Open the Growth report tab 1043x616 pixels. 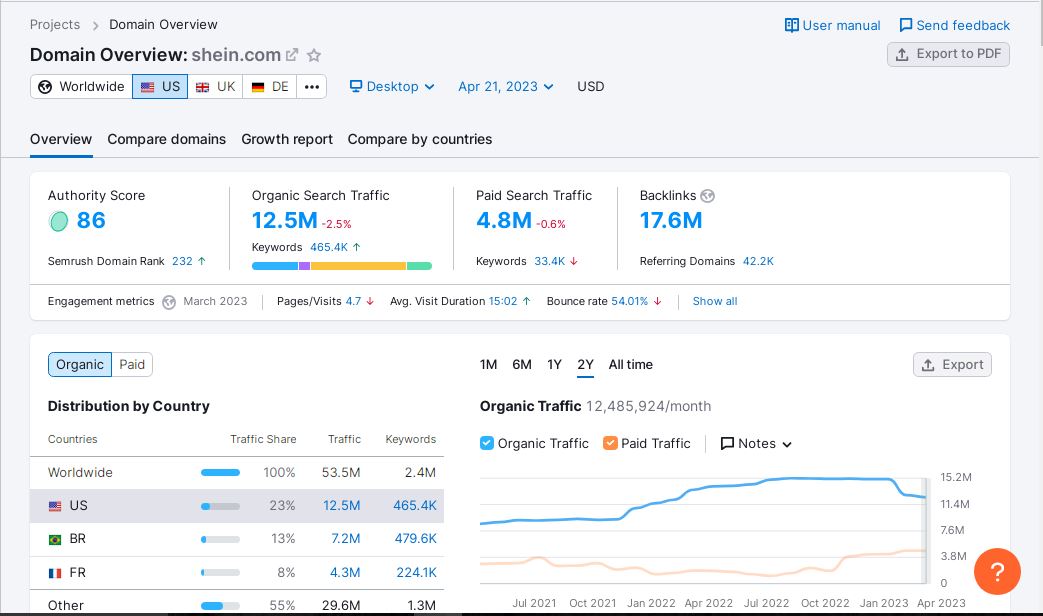[x=287, y=139]
